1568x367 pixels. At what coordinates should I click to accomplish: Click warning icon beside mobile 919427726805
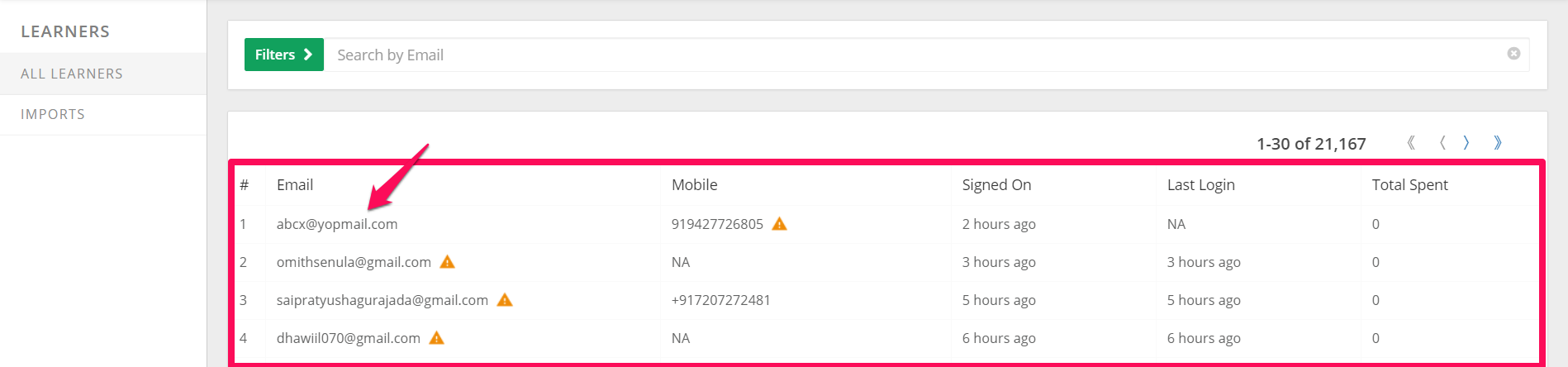(779, 223)
